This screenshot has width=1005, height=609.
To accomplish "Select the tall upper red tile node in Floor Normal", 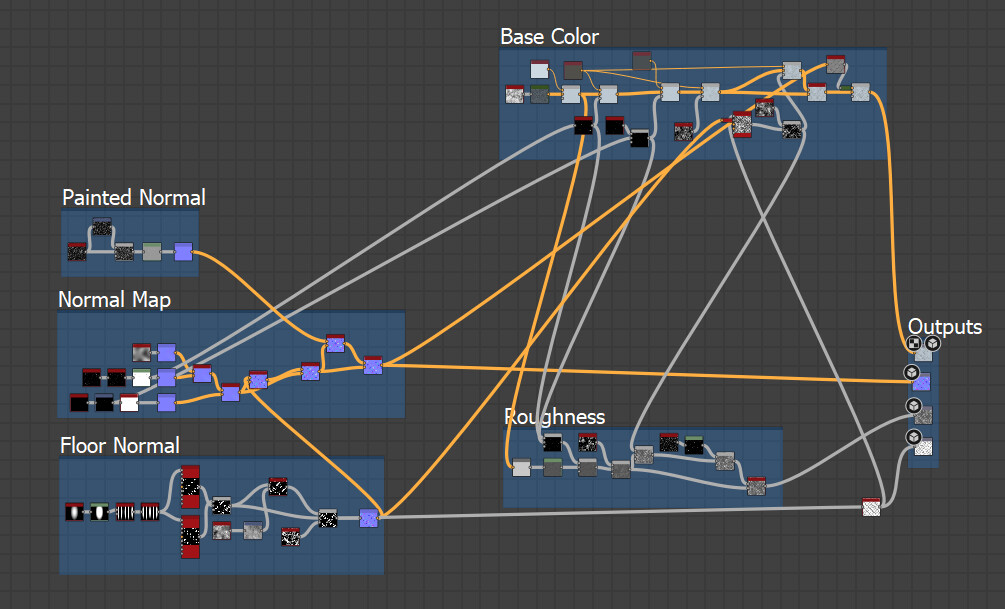I will (x=190, y=487).
